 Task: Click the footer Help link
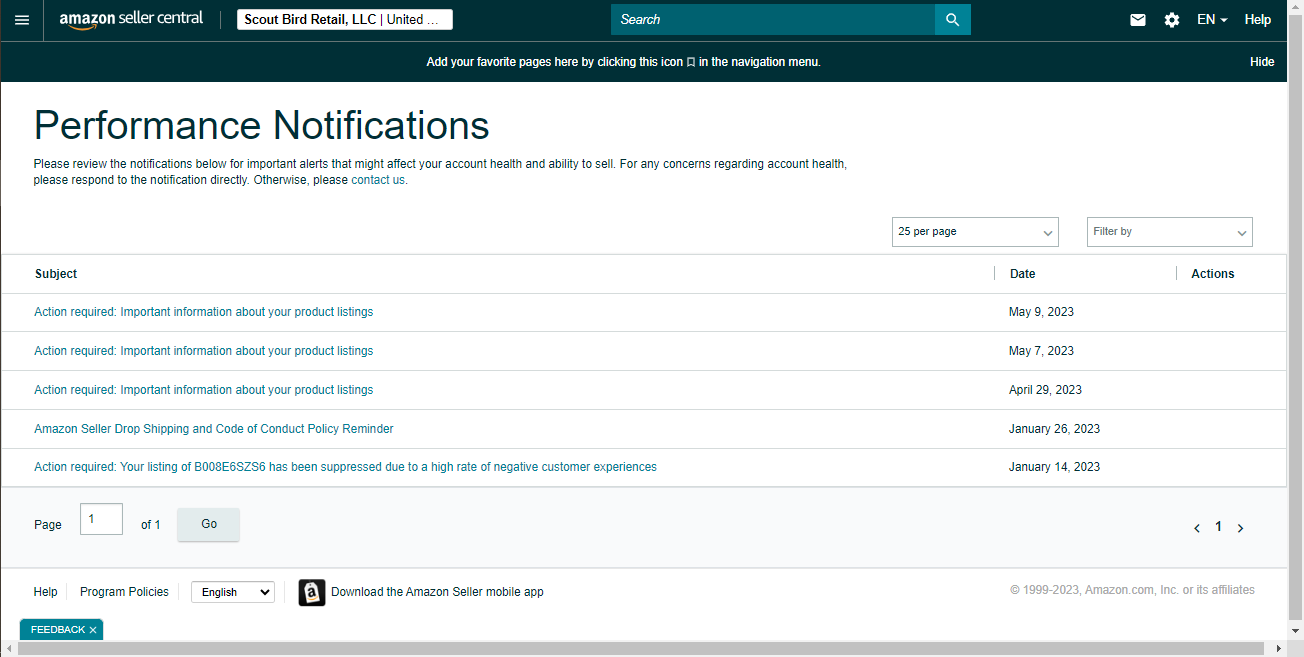point(45,592)
